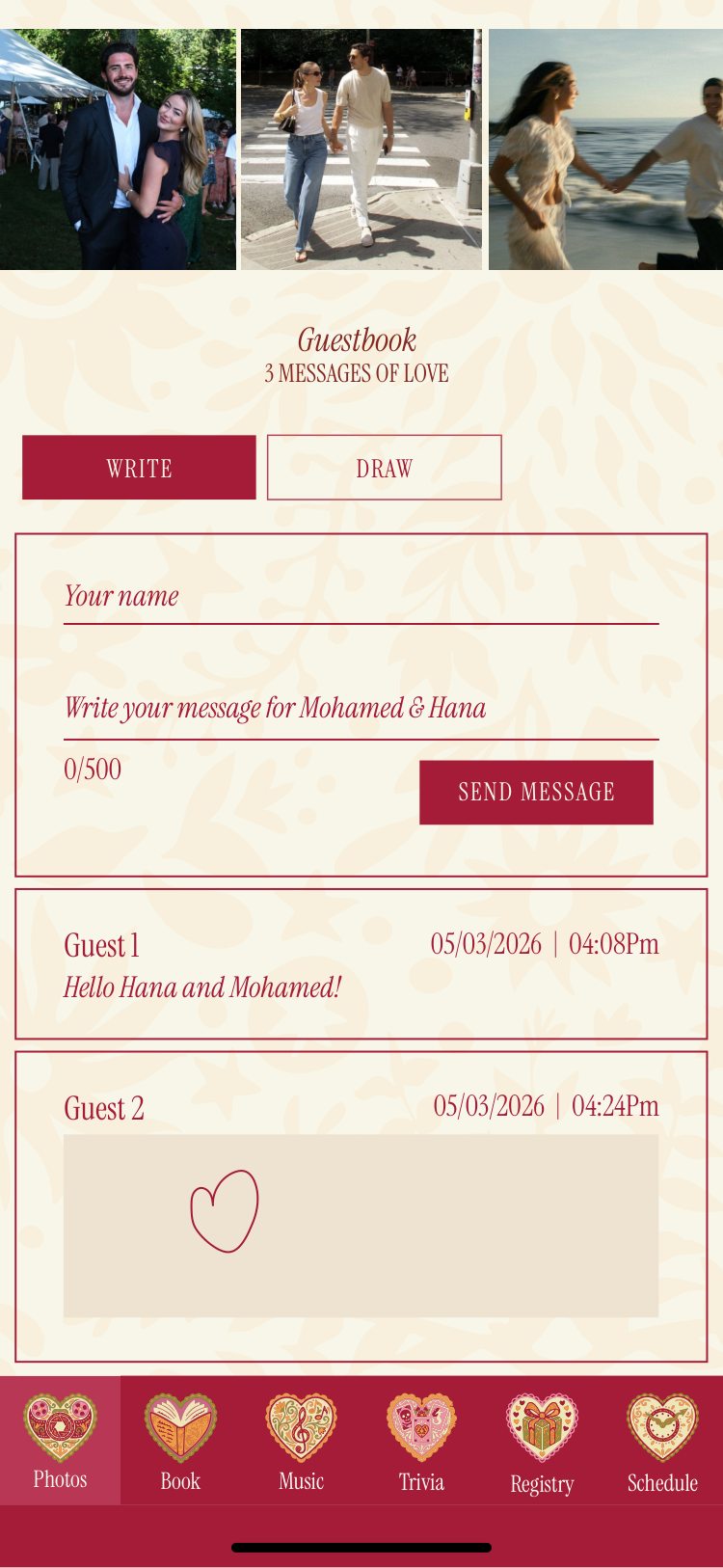Open the beach running photo

(x=605, y=149)
